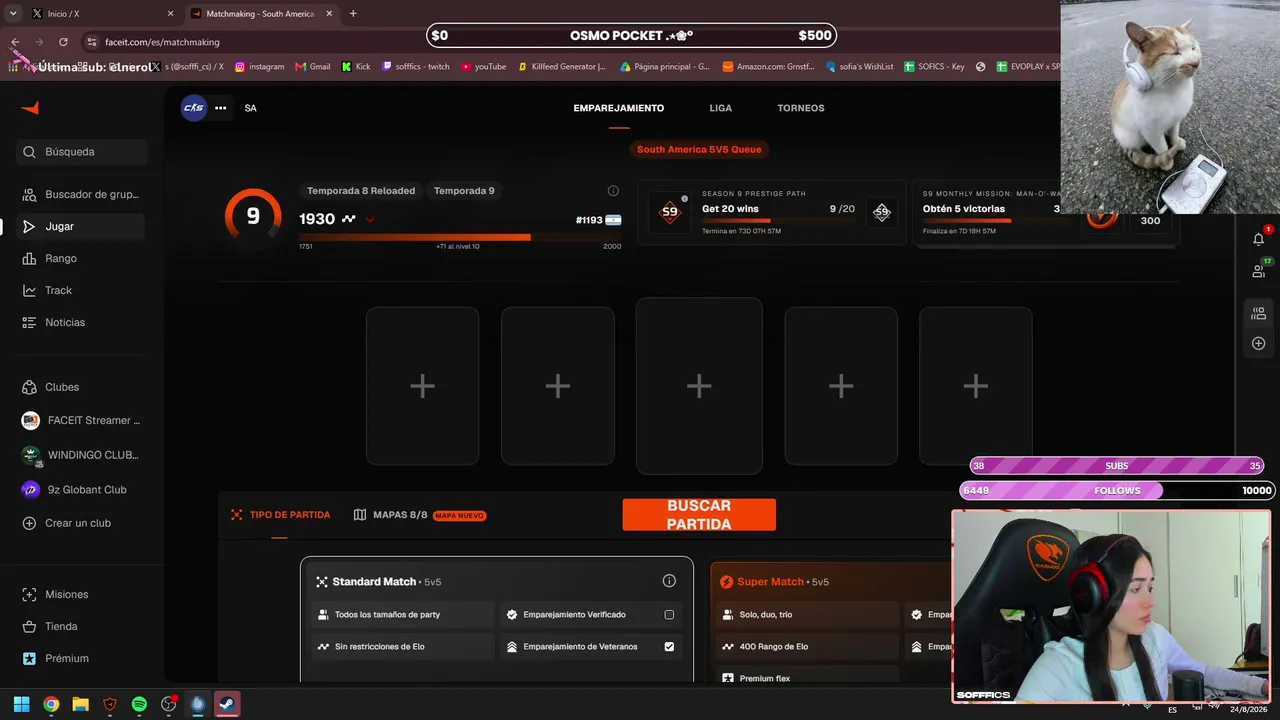Image resolution: width=1280 pixels, height=720 pixels.
Task: Expand the Elo trend red chevron
Action: 370,219
